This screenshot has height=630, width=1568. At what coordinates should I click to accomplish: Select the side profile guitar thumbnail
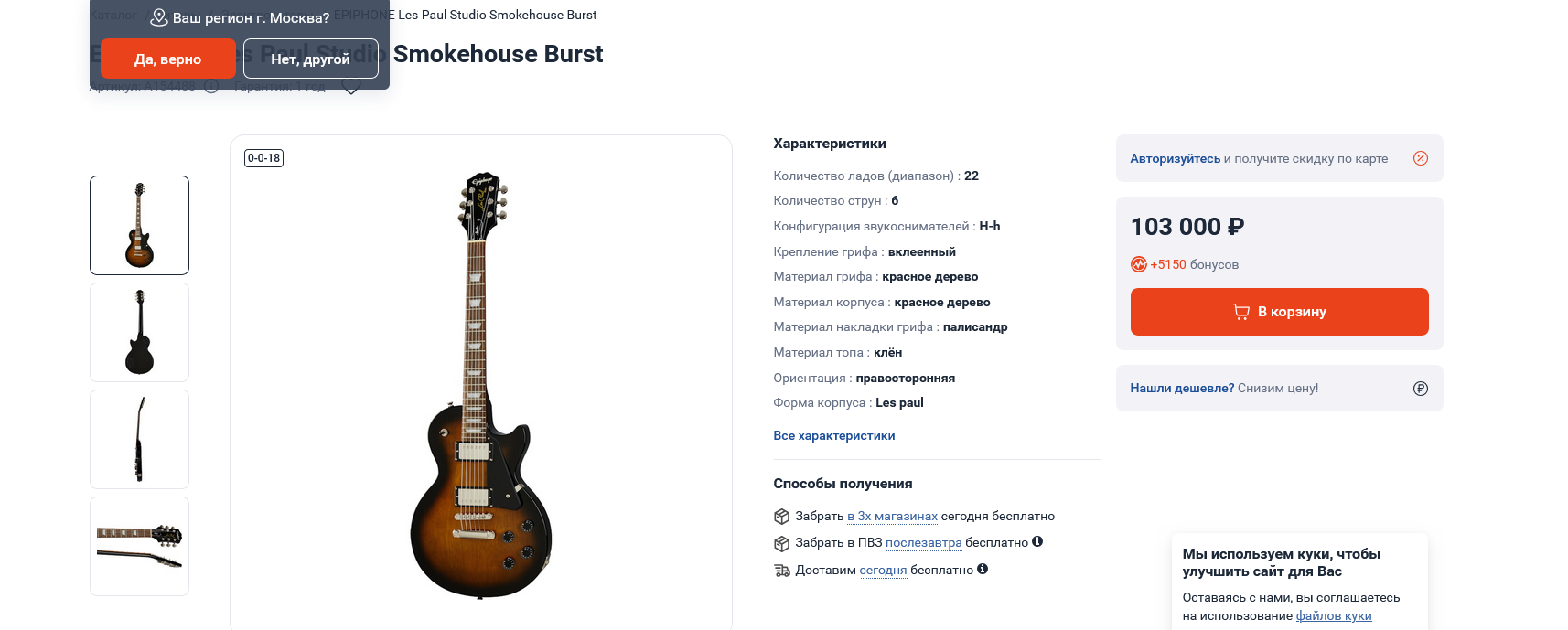pyautogui.click(x=140, y=439)
